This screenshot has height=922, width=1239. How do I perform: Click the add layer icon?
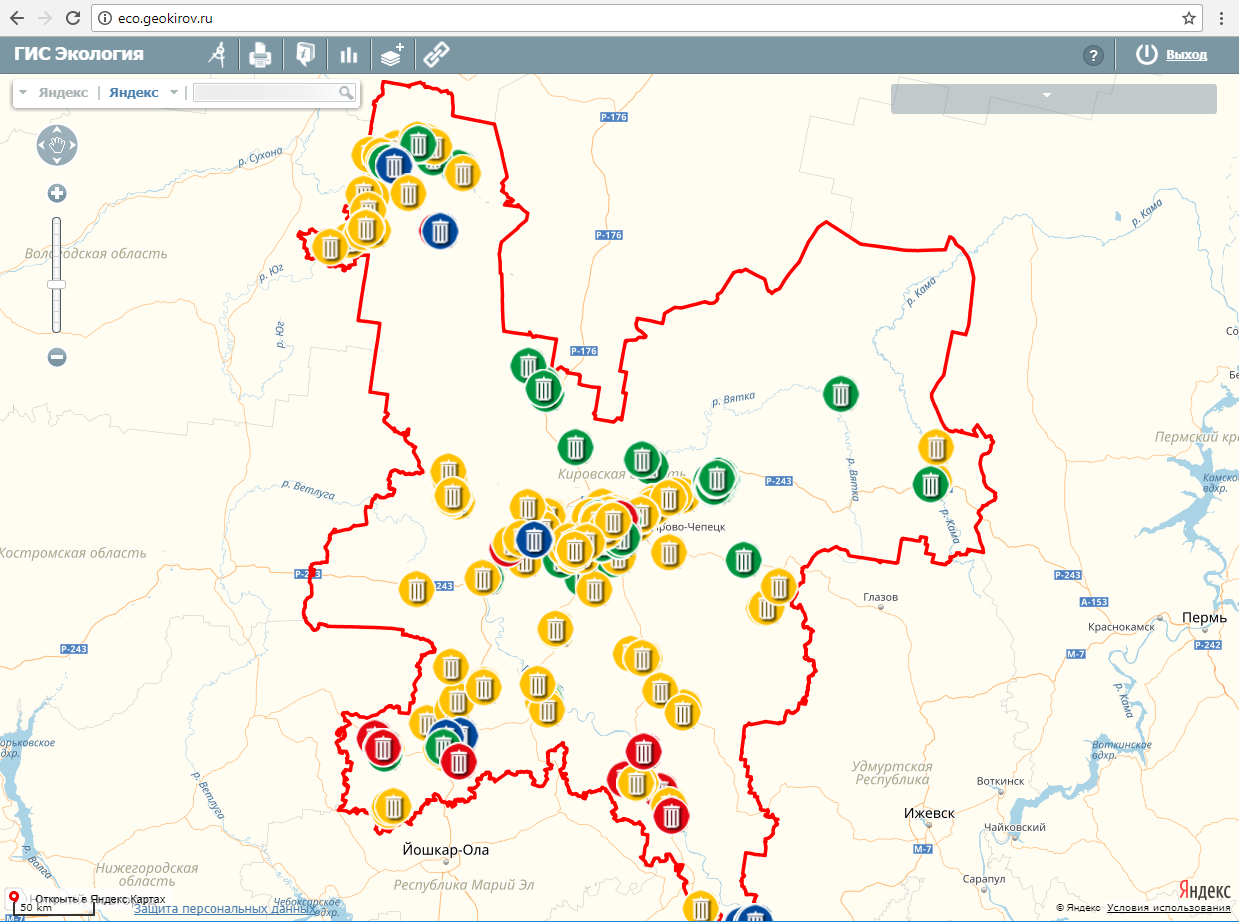[x=392, y=55]
